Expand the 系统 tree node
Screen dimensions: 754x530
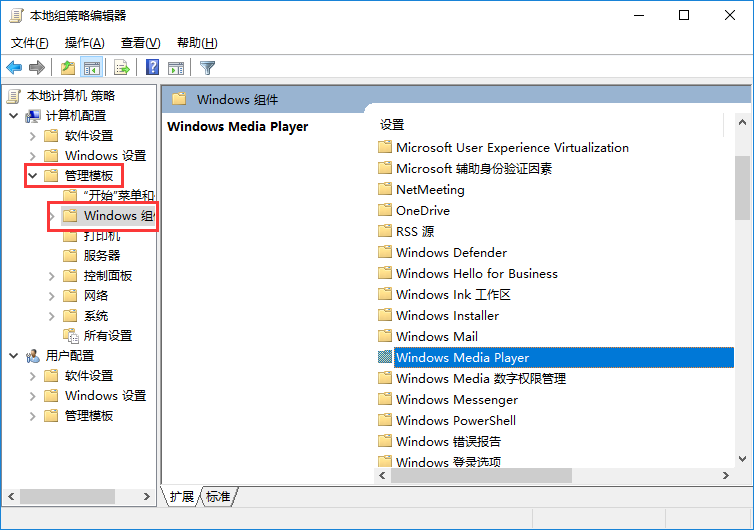pos(52,316)
